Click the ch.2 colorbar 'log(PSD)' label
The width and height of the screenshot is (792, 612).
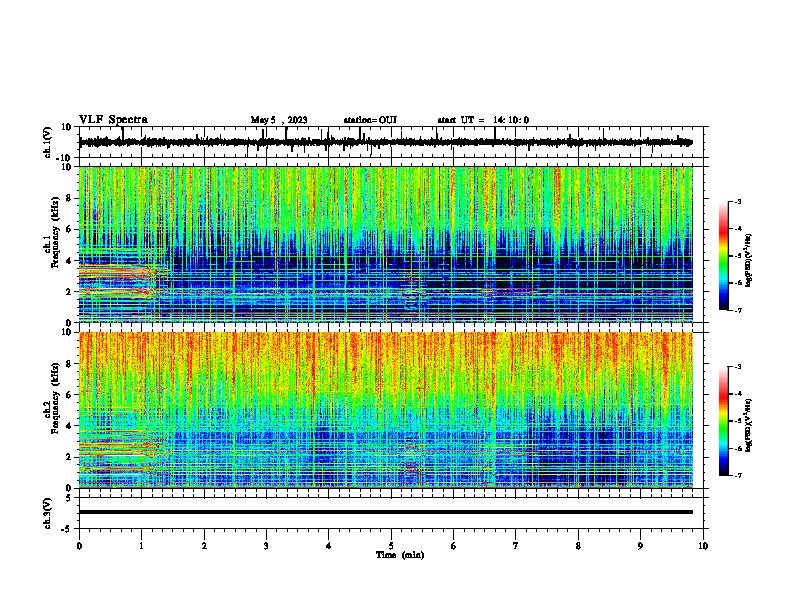pos(749,425)
